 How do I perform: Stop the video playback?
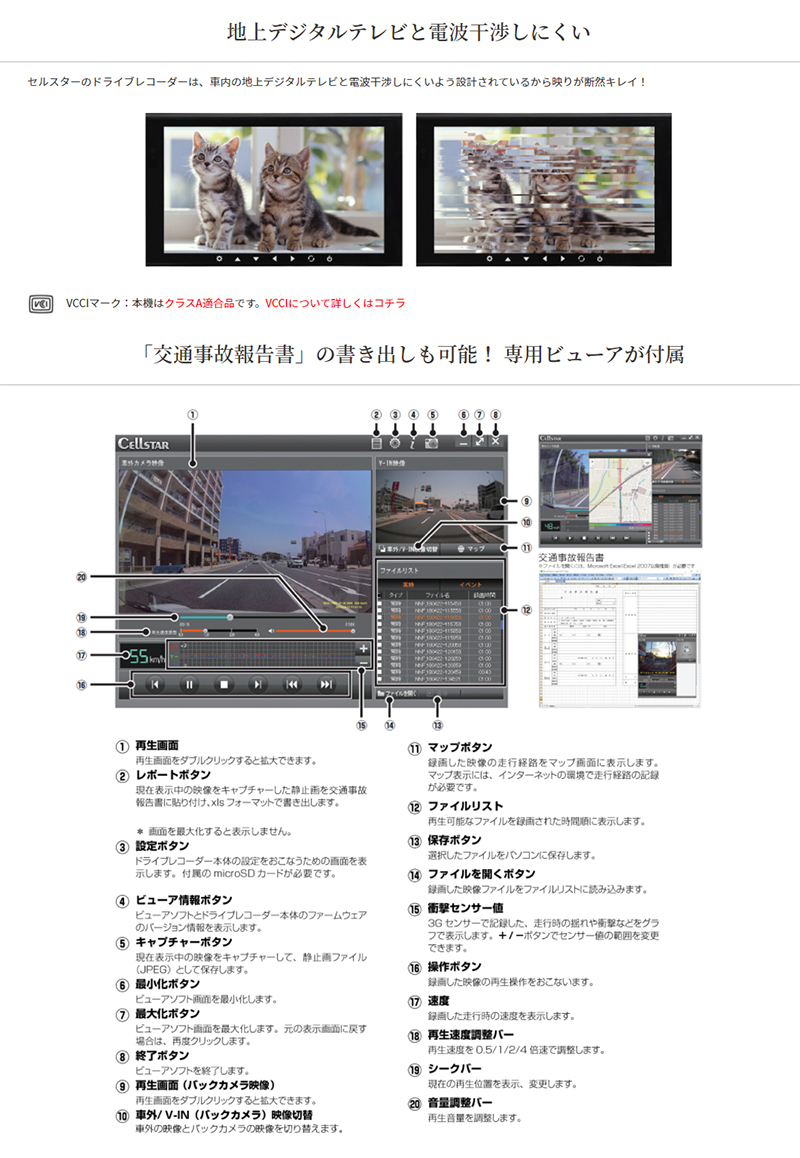point(224,685)
